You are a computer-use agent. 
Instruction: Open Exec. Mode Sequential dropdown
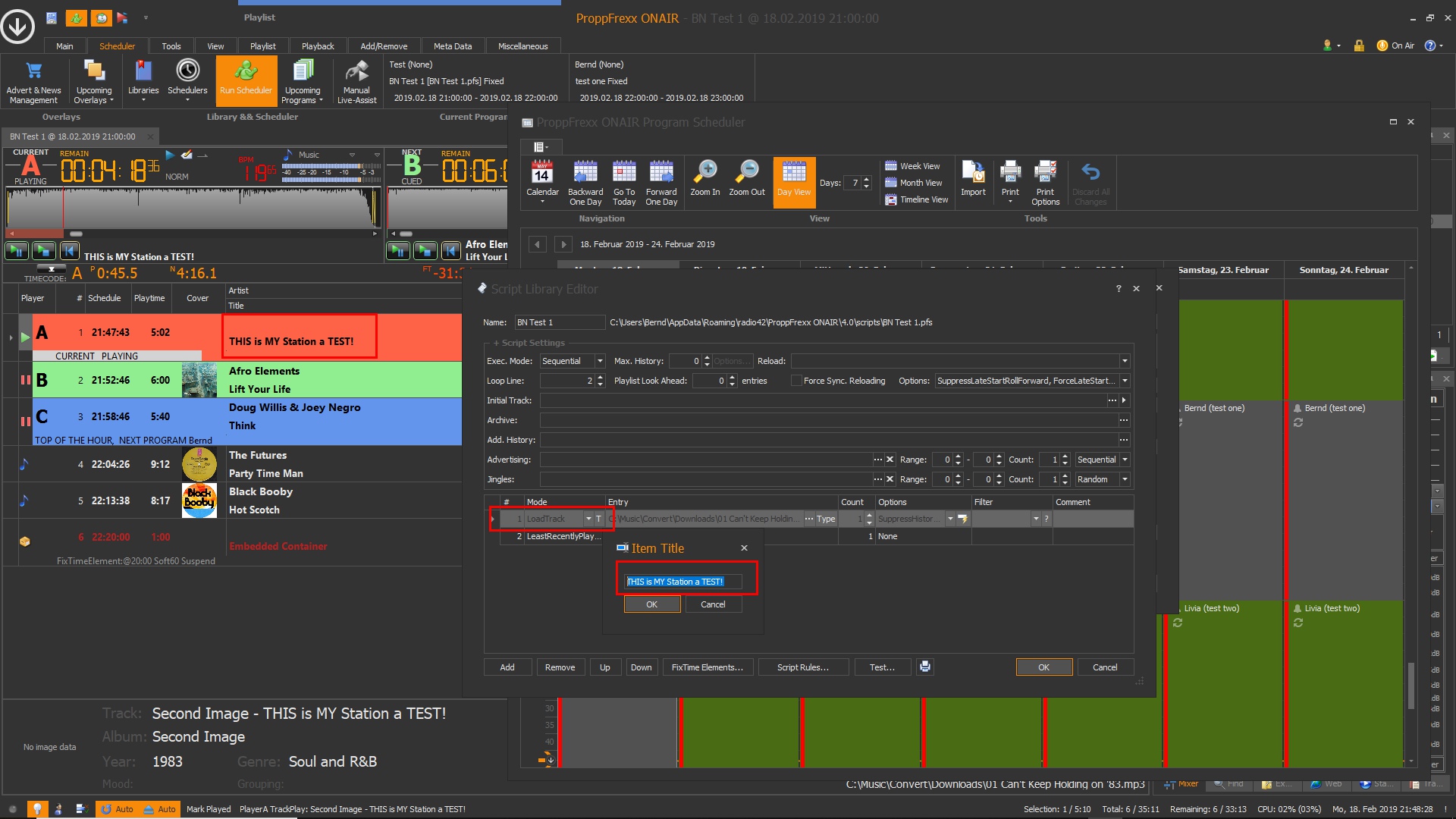pos(600,361)
